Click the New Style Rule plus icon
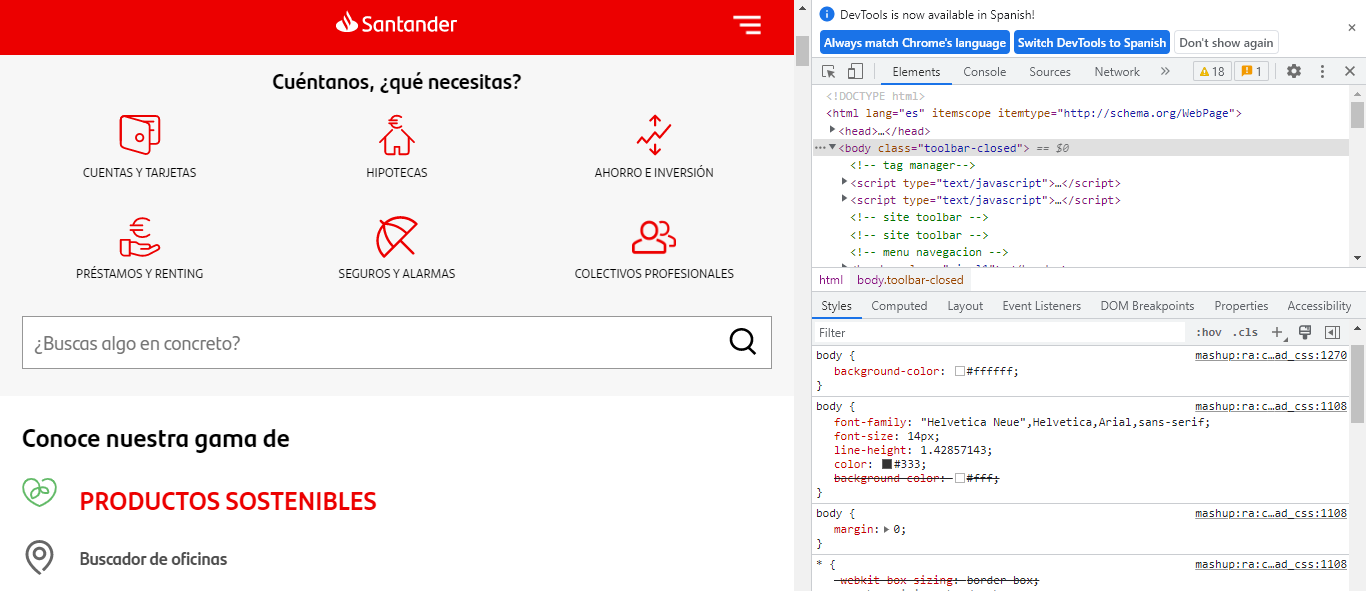Screen dimensions: 1366x591 (x=1277, y=332)
